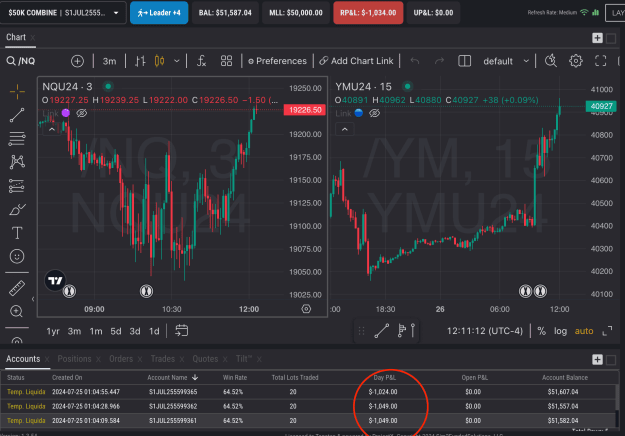Screen dimensions: 625x436
Task: Open the forecasting and measurement tools
Action: coord(17,185)
